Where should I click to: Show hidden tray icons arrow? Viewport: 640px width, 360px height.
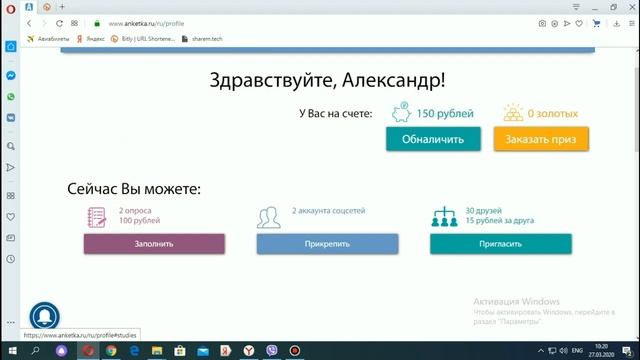541,351
